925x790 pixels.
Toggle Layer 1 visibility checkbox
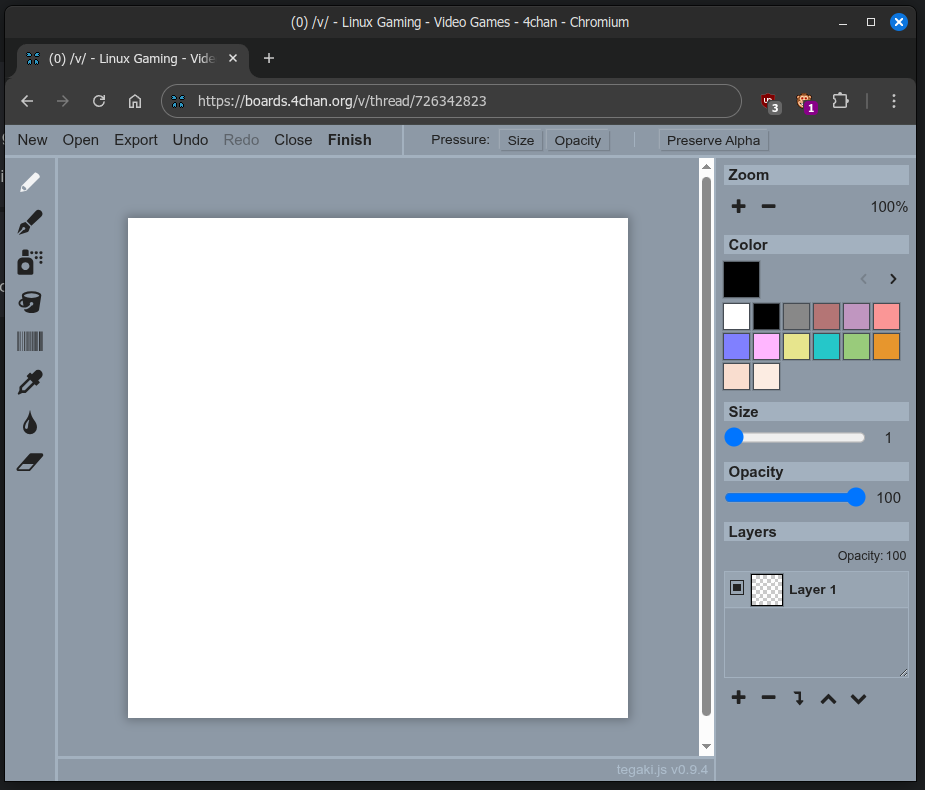click(737, 589)
